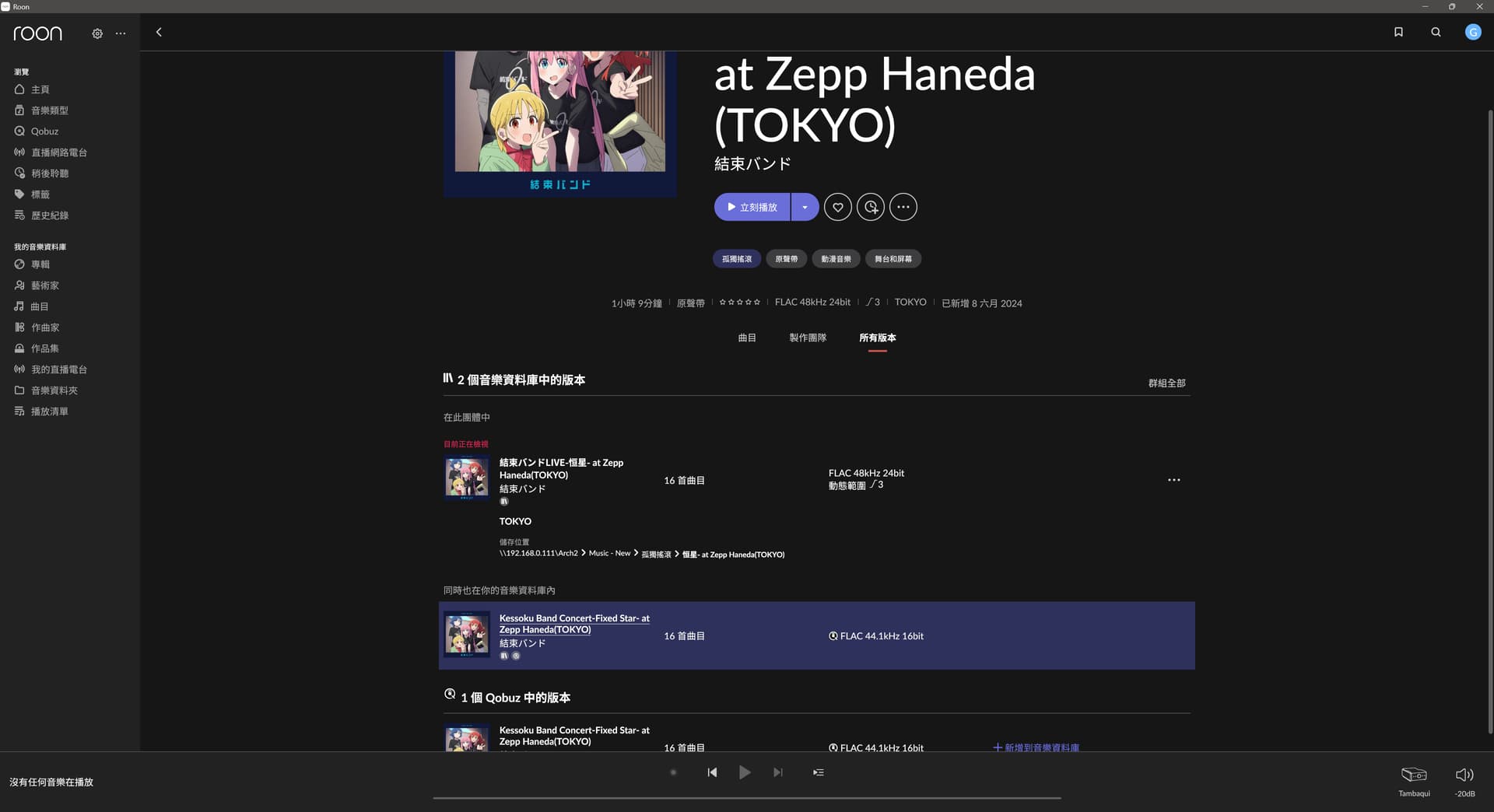Click thumbnail of highlighted Kessoku Band version

pyautogui.click(x=467, y=635)
